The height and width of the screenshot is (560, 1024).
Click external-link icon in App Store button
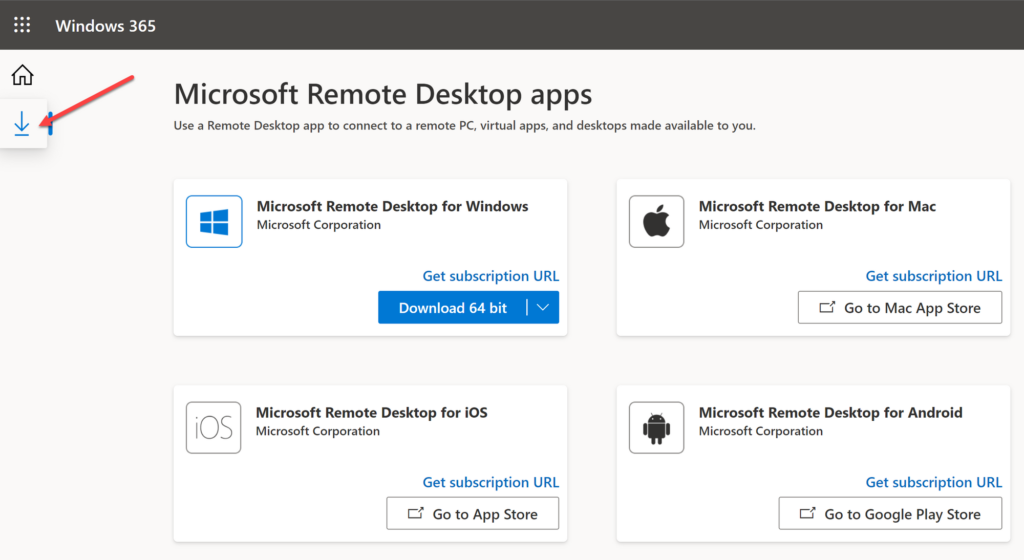pyautogui.click(x=415, y=514)
